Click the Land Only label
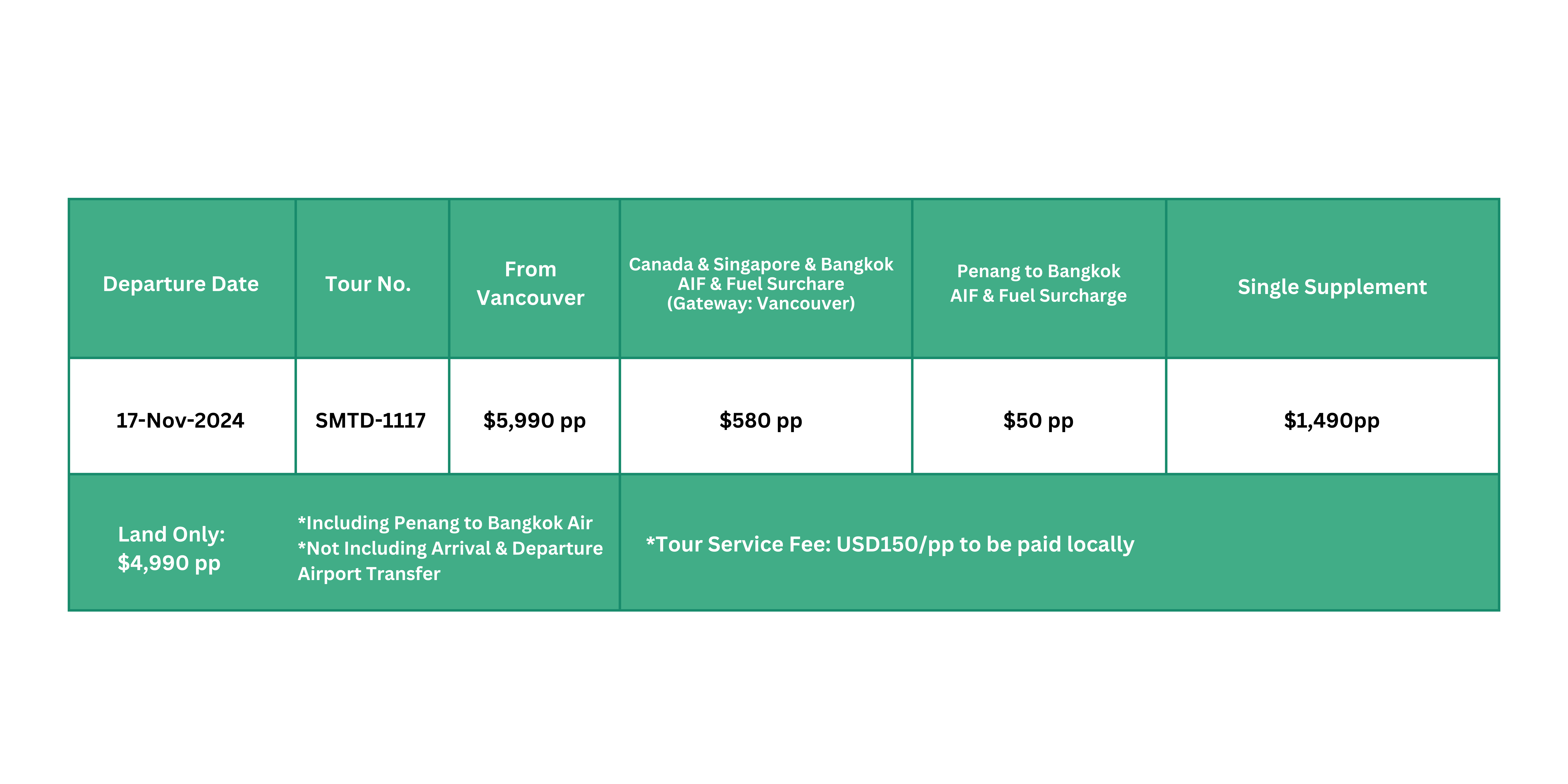The image size is (1568, 784). [172, 534]
